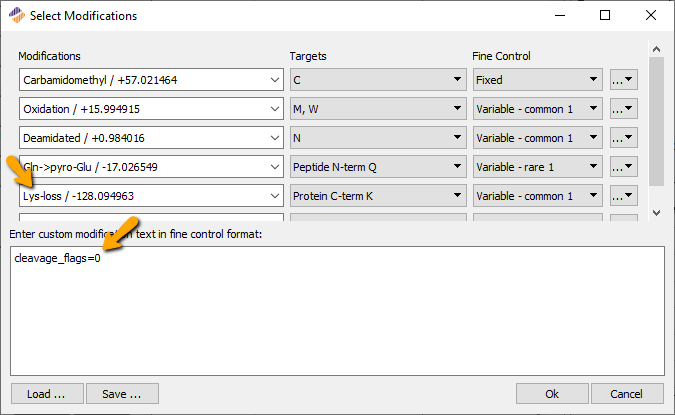Confirm with the Ok button
This screenshot has width=675, height=415.
click(552, 394)
